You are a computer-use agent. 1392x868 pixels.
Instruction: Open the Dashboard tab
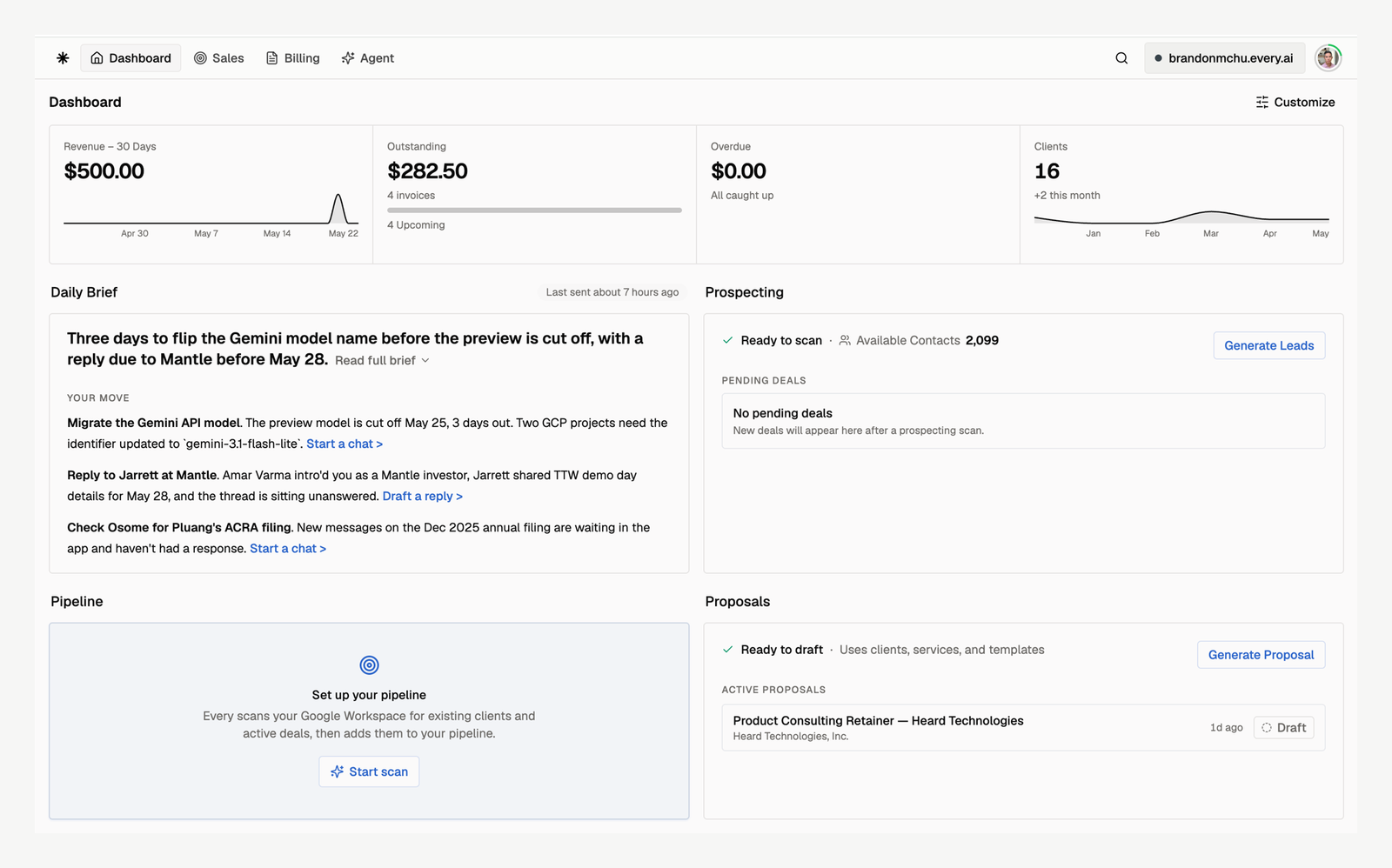(x=130, y=58)
